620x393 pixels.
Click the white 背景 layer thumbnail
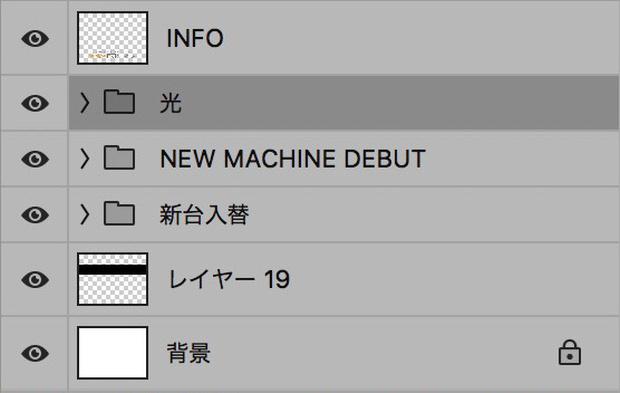tap(113, 353)
